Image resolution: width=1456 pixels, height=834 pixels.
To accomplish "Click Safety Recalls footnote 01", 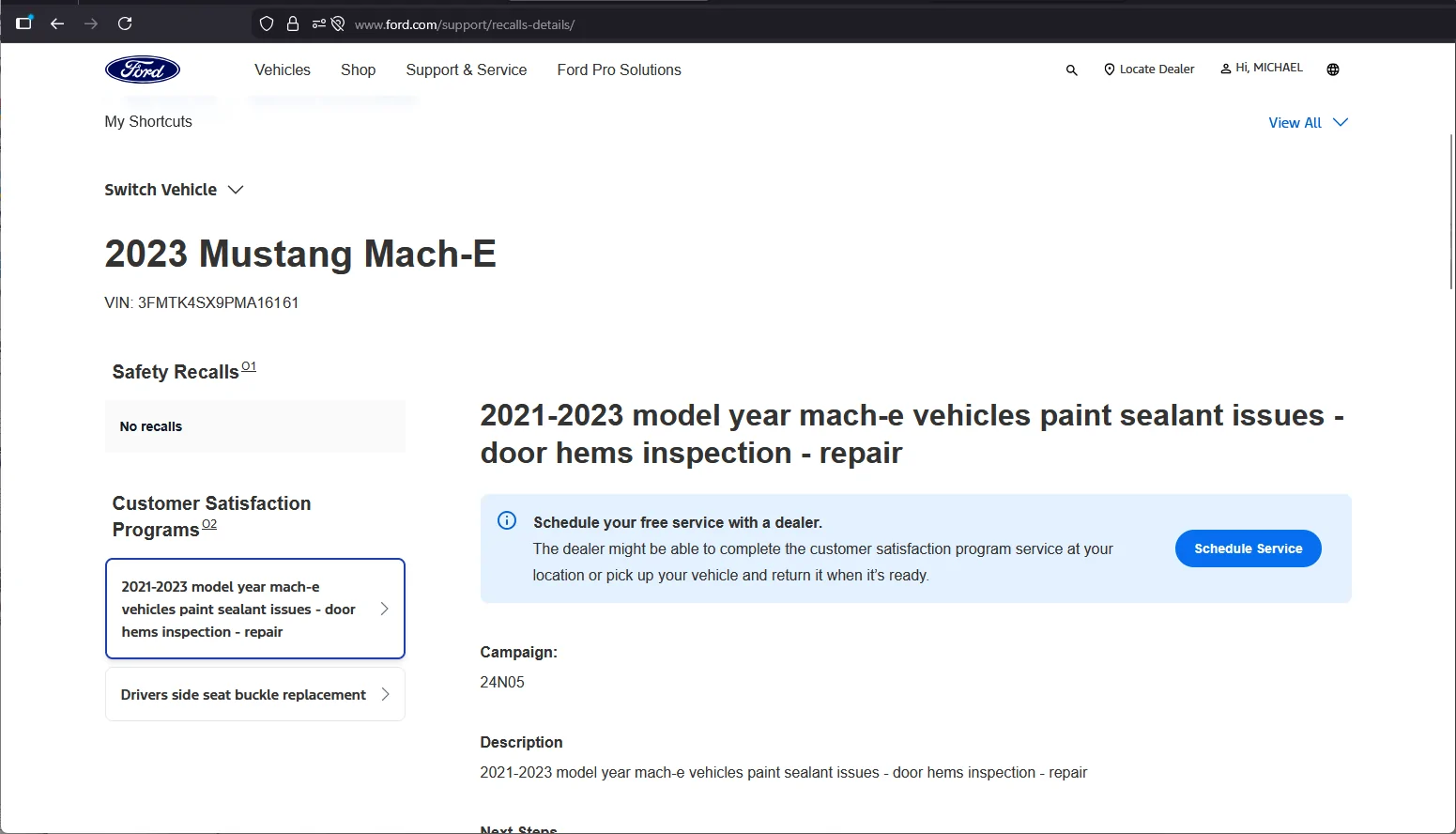I will click(249, 366).
